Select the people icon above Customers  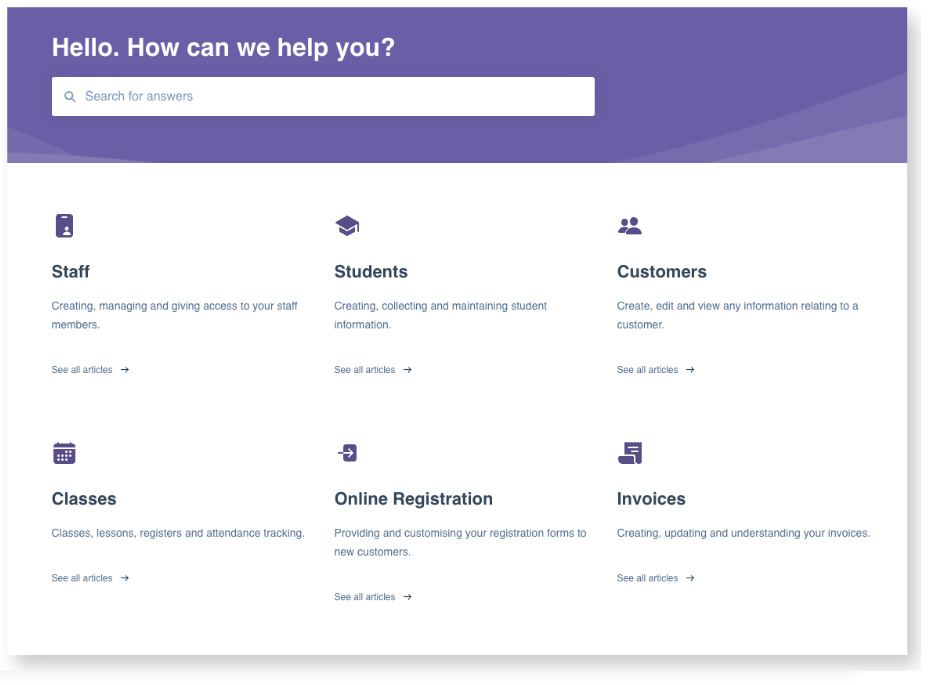click(x=630, y=225)
